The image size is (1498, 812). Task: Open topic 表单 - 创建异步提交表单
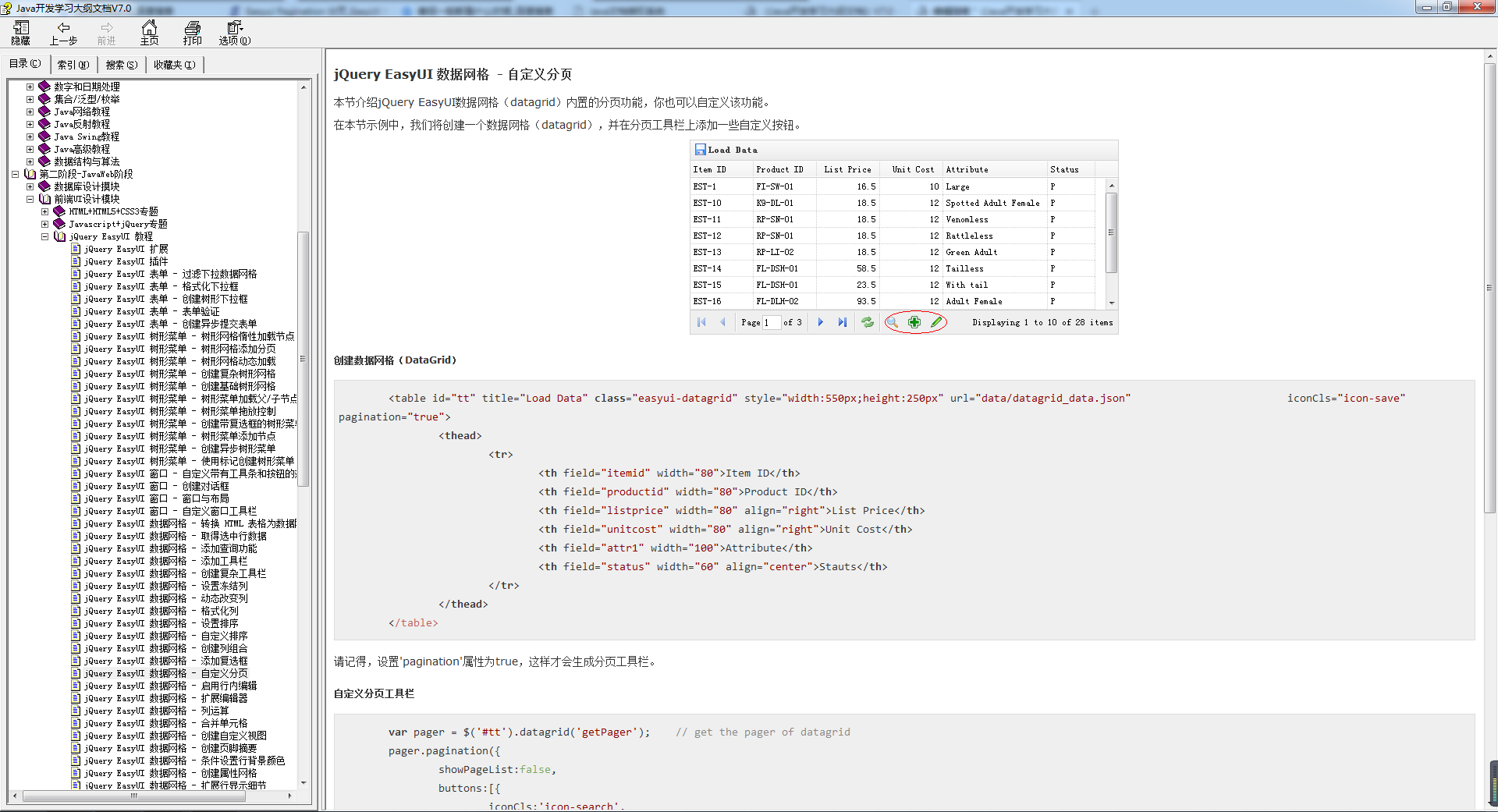pyautogui.click(x=171, y=324)
